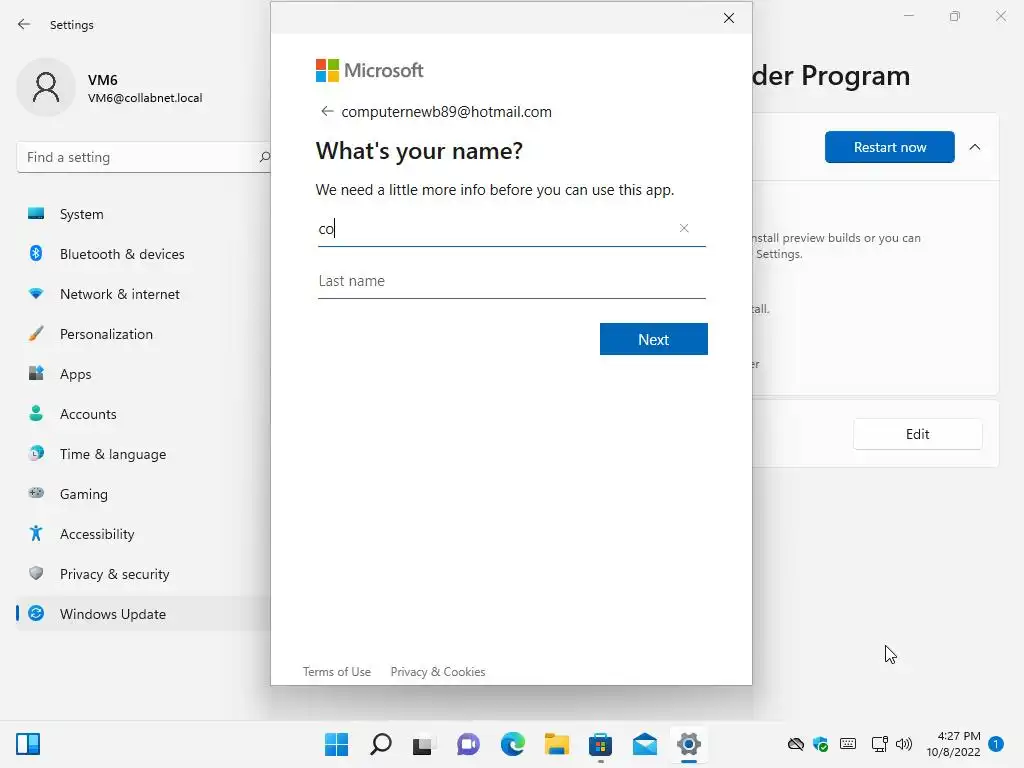
Task: Open the Mail app from the taskbar
Action: click(x=645, y=744)
